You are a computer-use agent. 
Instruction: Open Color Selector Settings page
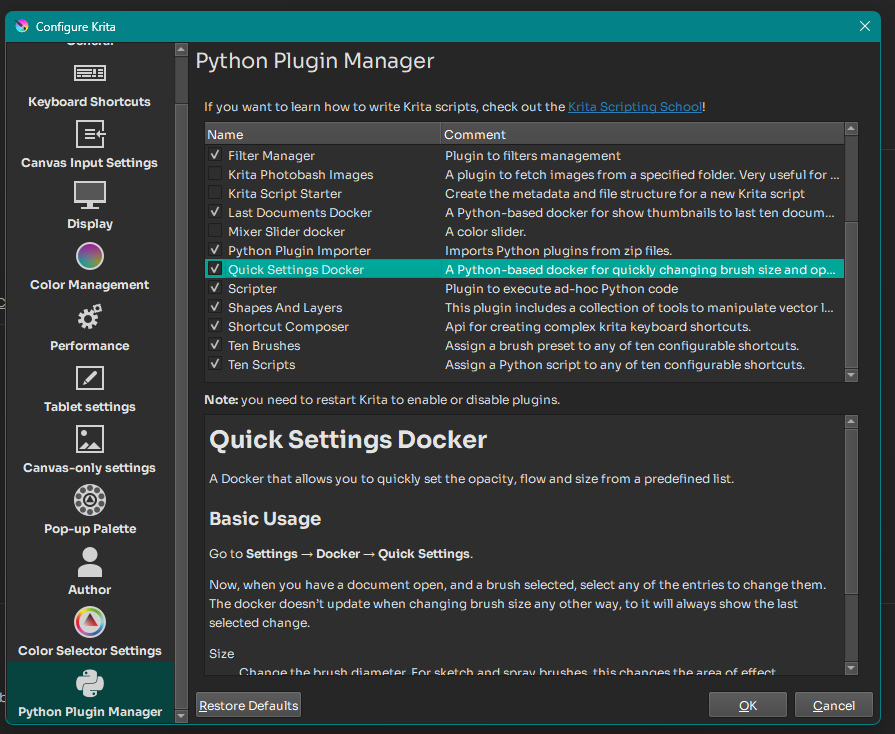click(x=90, y=634)
